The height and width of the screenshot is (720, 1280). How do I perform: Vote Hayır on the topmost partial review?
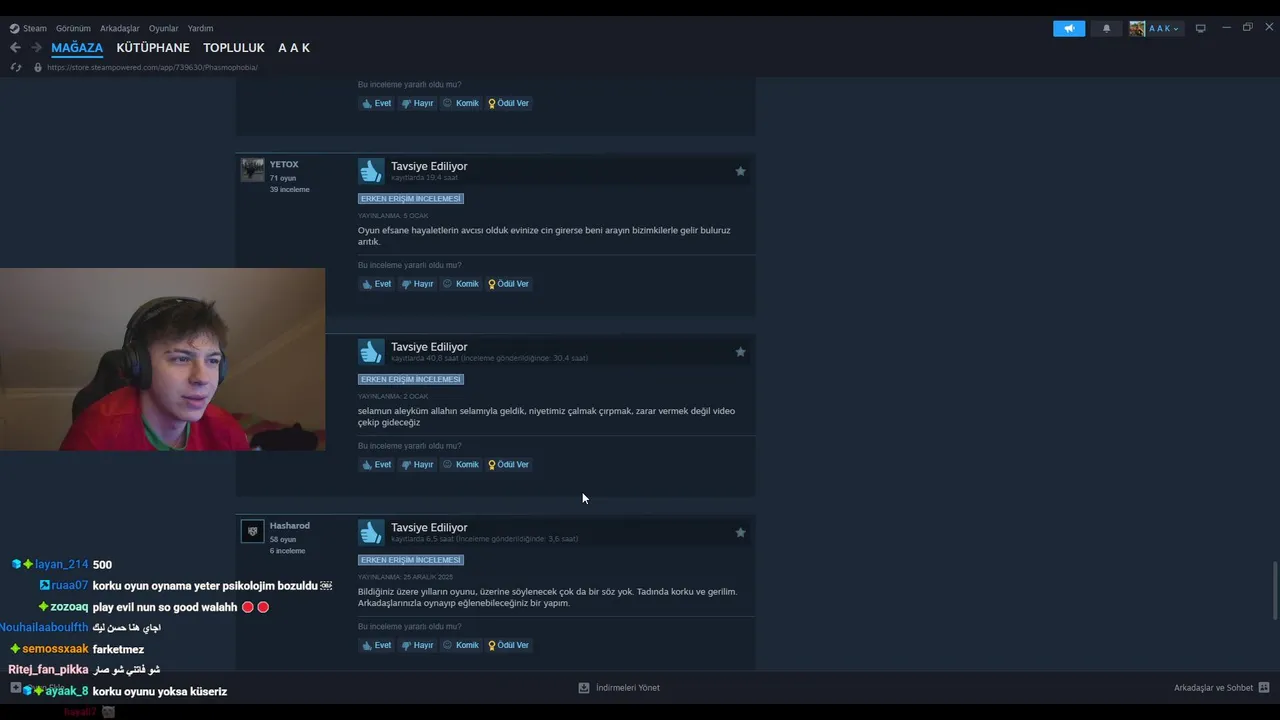click(418, 103)
